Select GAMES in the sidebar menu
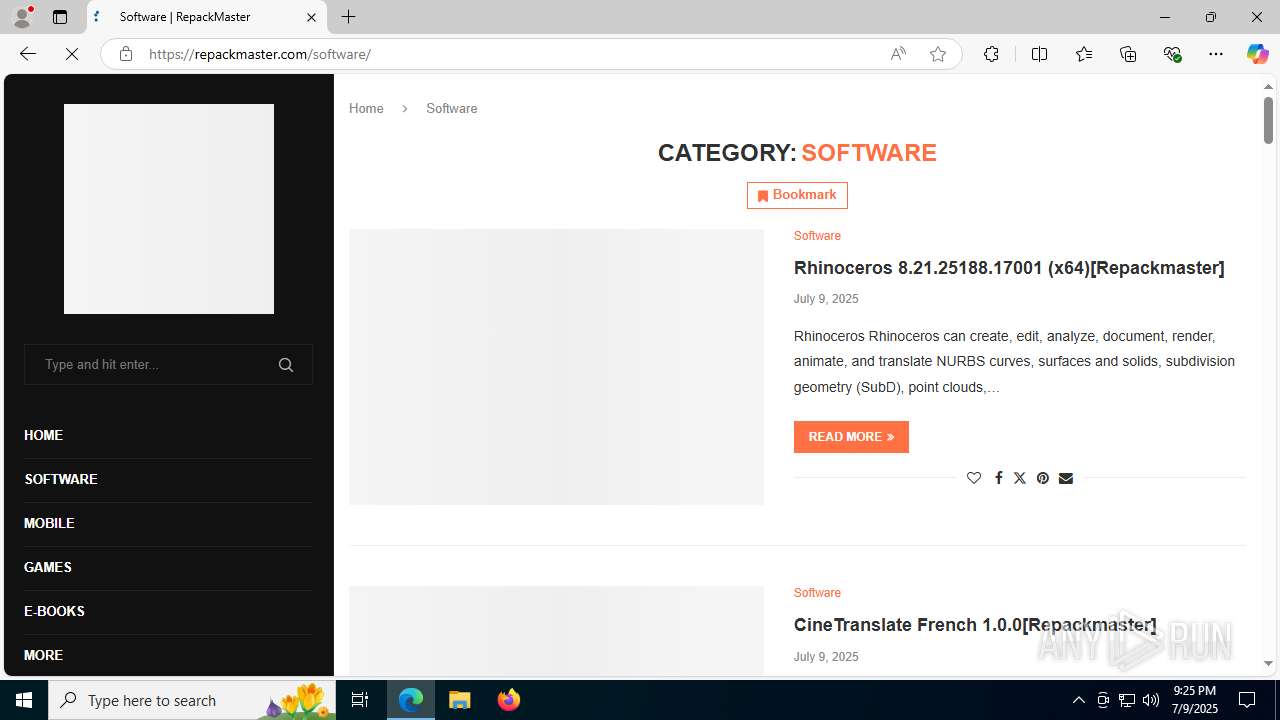The height and width of the screenshot is (720, 1280). [x=48, y=567]
